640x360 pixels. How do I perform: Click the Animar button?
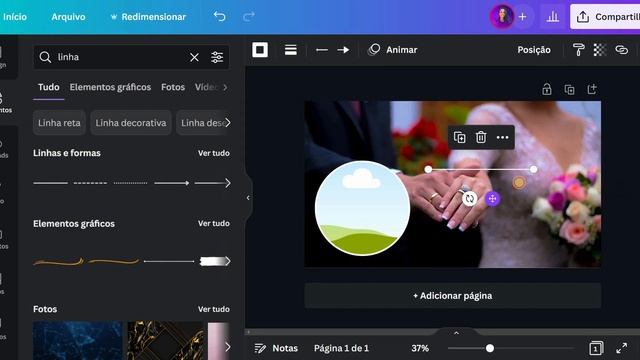pos(392,50)
